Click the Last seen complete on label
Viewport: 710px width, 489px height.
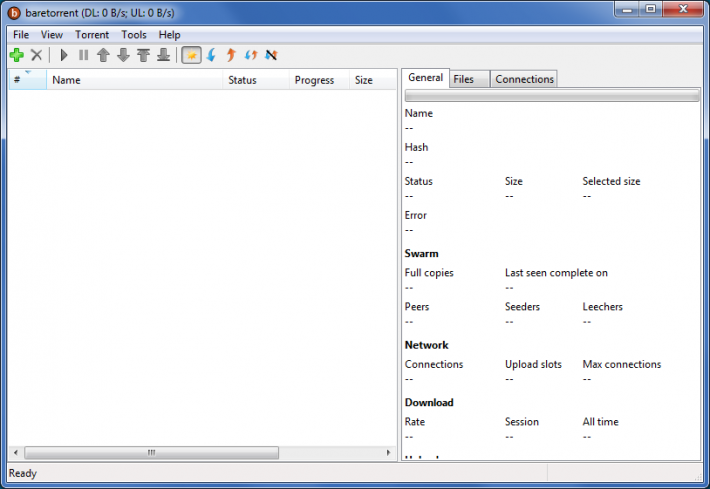(556, 273)
